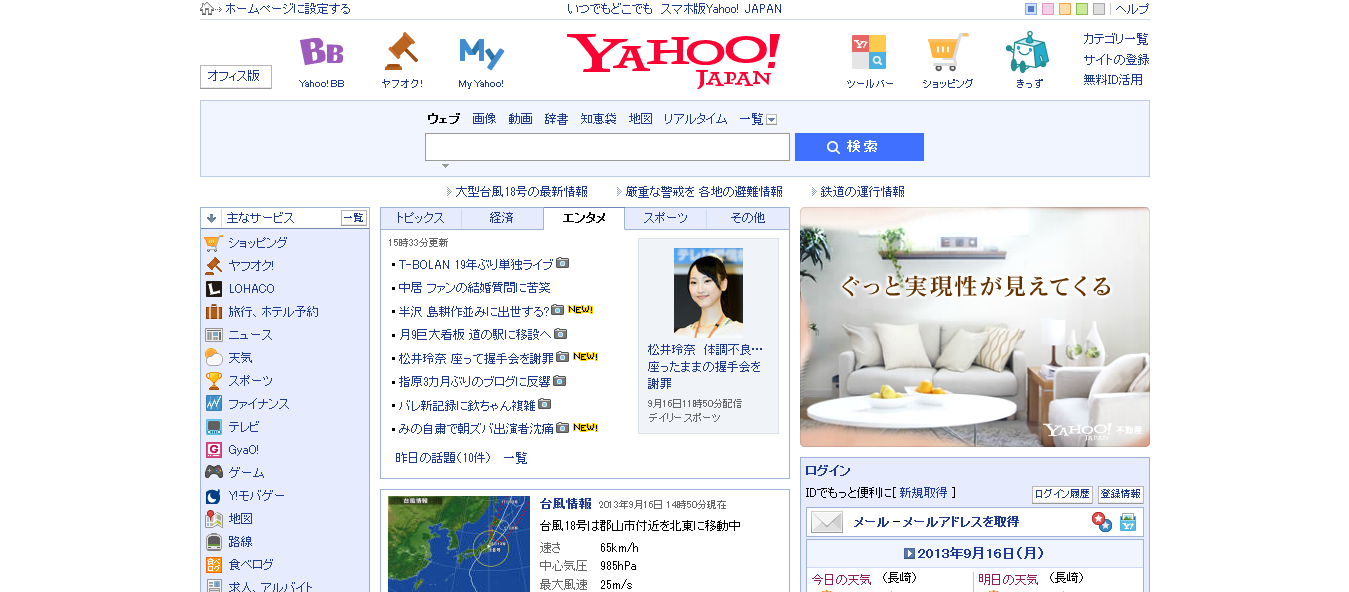Select the gray theme color swatch

[x=1099, y=9]
